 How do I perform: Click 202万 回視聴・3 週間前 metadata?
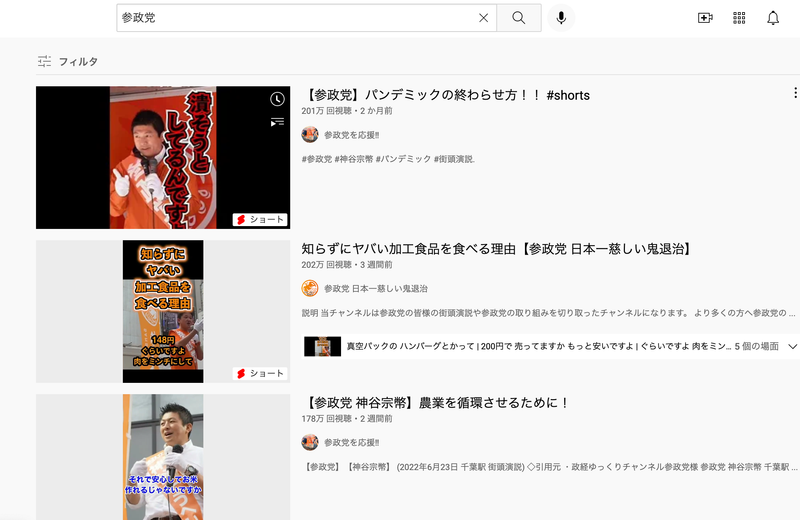(x=347, y=265)
